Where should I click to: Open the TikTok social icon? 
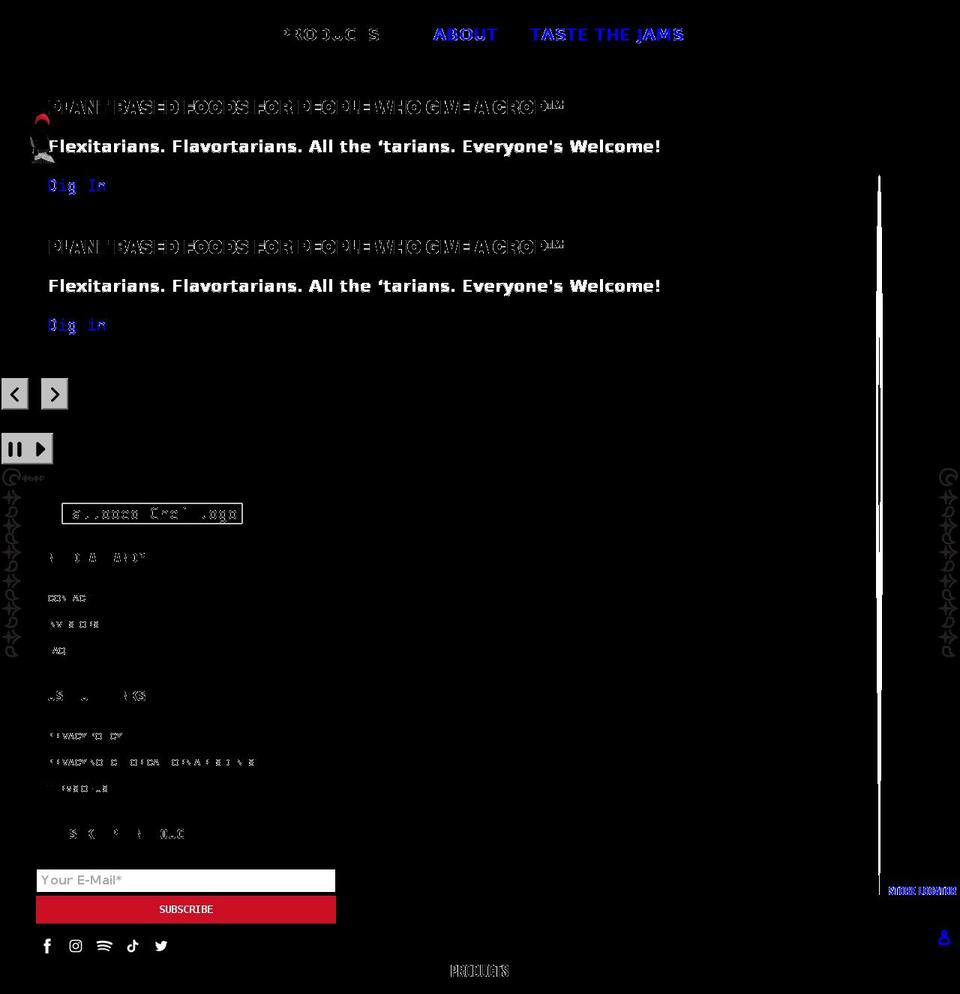pos(133,946)
